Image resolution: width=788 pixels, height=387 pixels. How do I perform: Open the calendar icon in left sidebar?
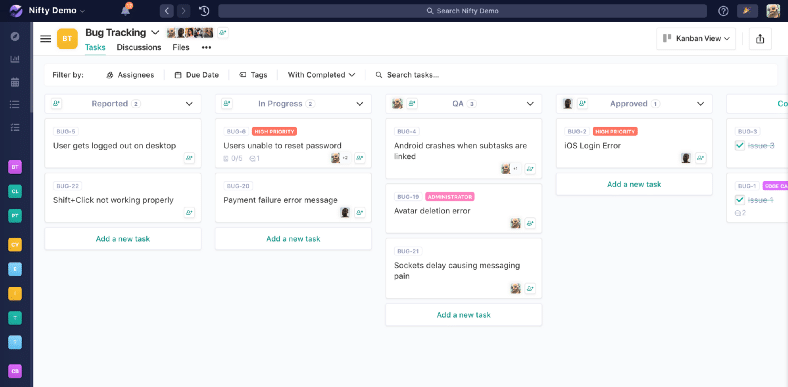pos(15,82)
